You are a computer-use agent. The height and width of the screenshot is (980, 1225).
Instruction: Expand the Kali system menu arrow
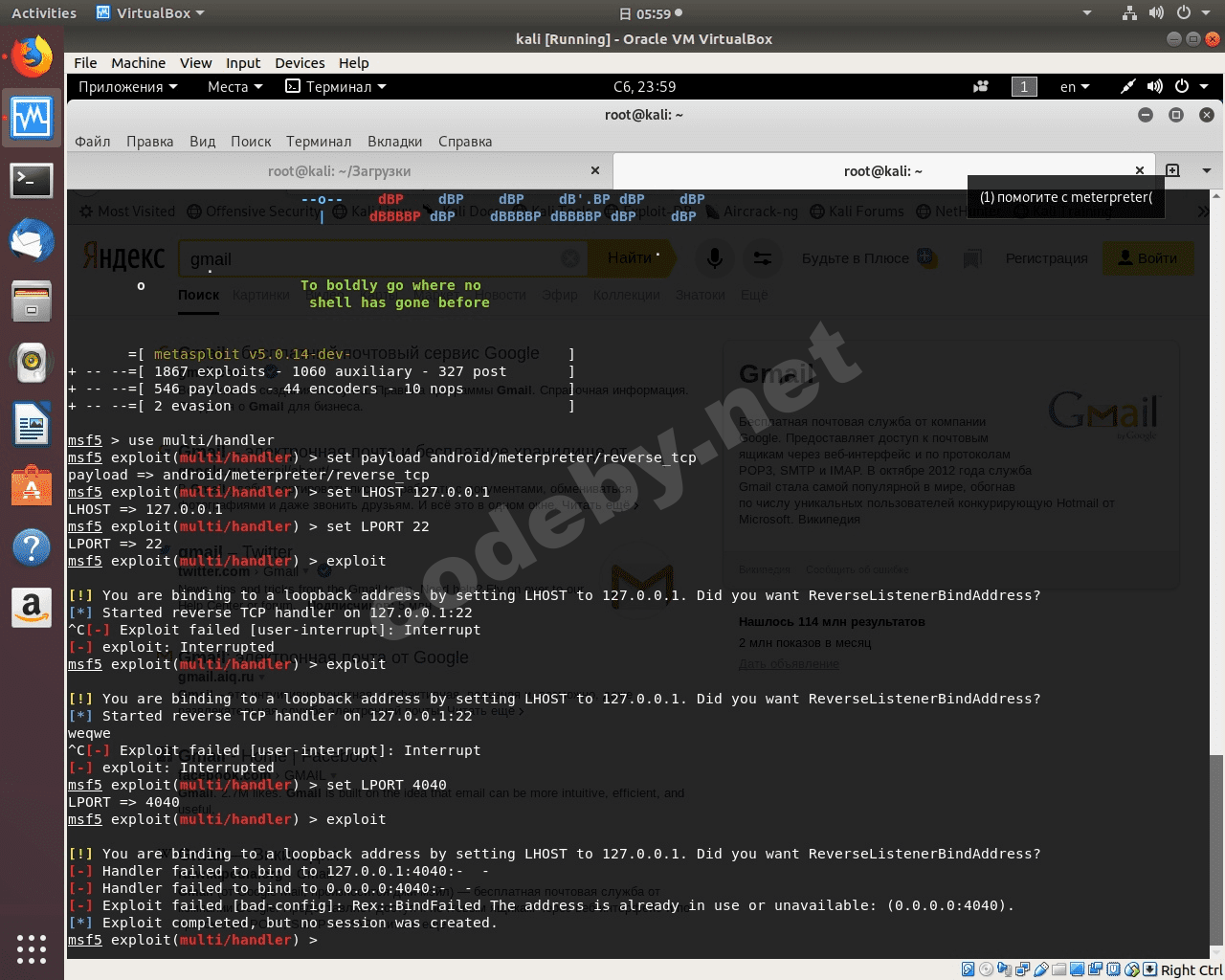[1204, 86]
